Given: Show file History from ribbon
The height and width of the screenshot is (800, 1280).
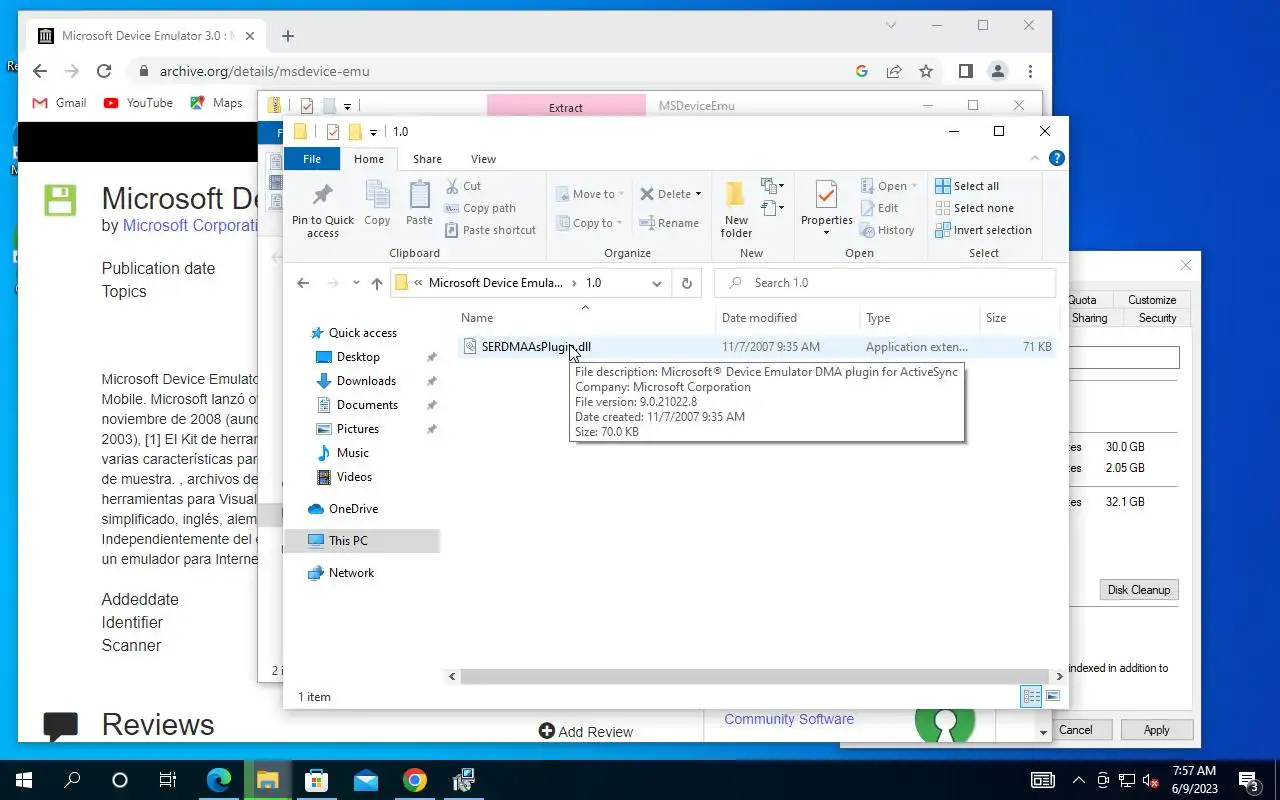Looking at the screenshot, I should (886, 230).
